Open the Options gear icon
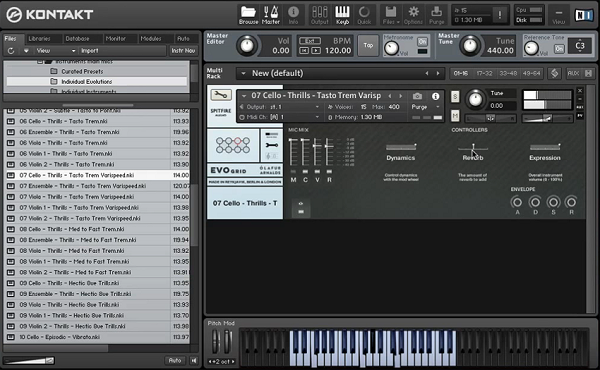 click(x=413, y=15)
